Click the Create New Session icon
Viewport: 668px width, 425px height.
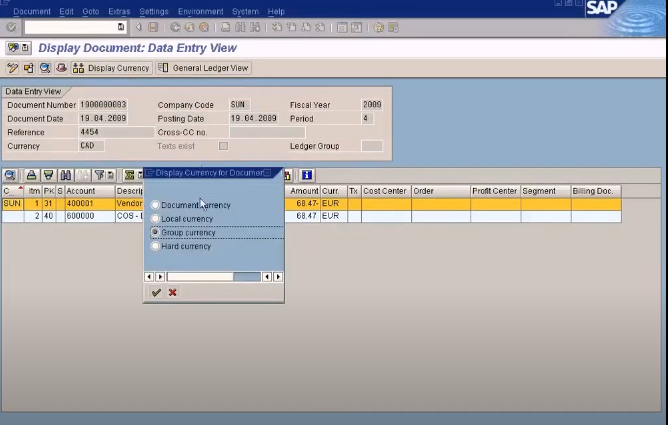pos(342,27)
